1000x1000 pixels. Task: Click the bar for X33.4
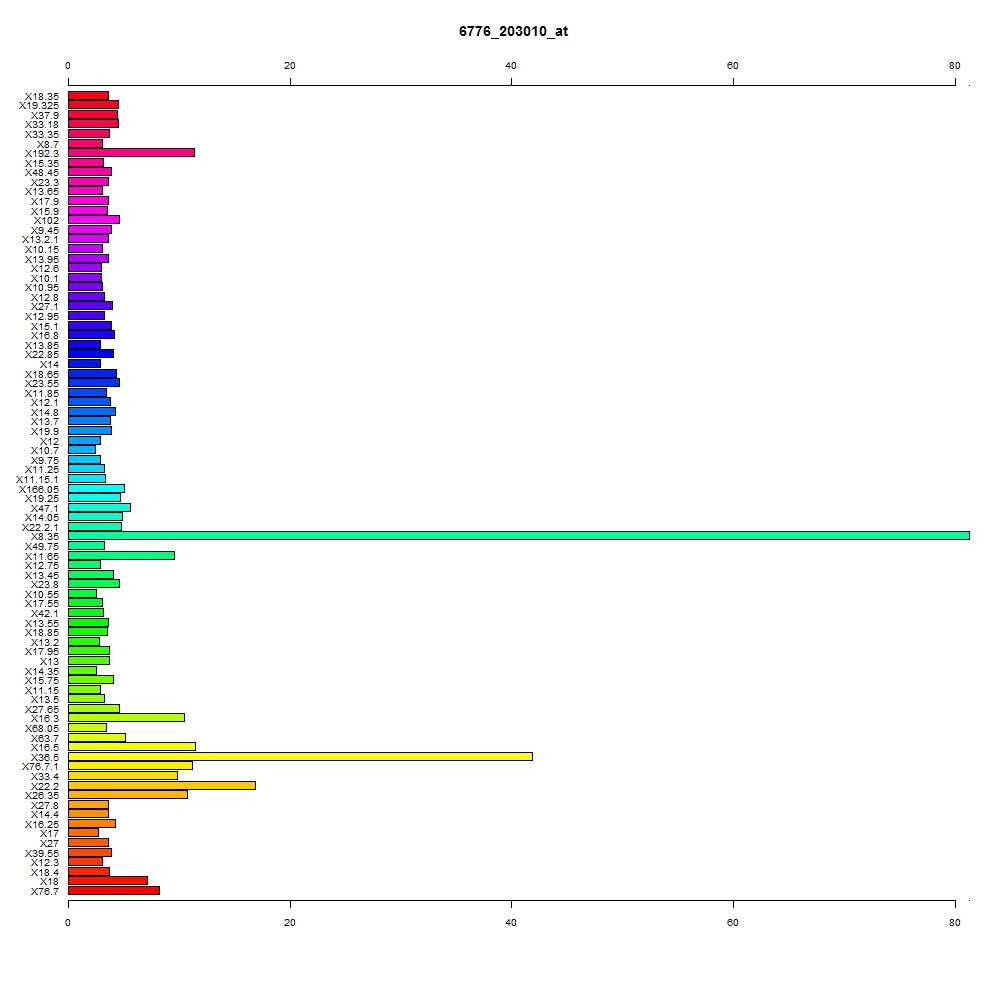[123, 776]
